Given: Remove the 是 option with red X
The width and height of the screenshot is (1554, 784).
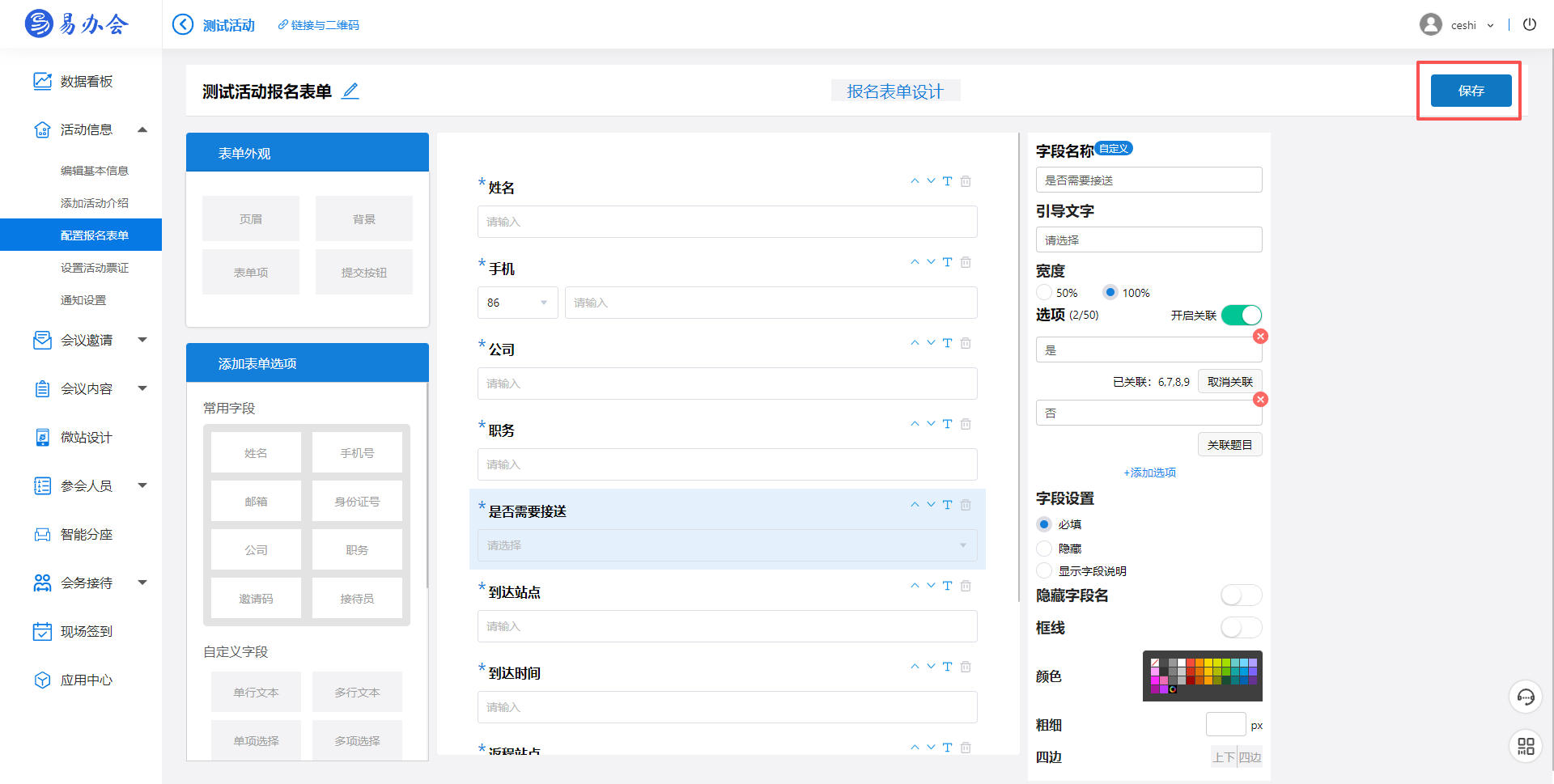Looking at the screenshot, I should pos(1260,337).
